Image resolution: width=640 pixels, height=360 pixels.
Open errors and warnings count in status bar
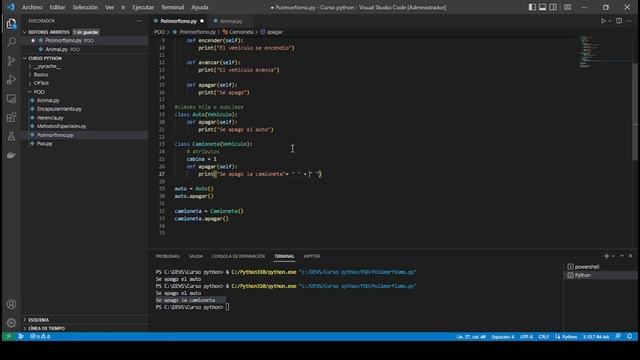pos(40,336)
